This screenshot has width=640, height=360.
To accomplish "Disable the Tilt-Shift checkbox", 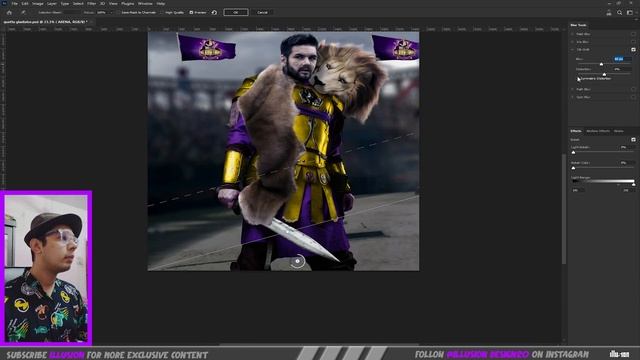I will [x=633, y=49].
